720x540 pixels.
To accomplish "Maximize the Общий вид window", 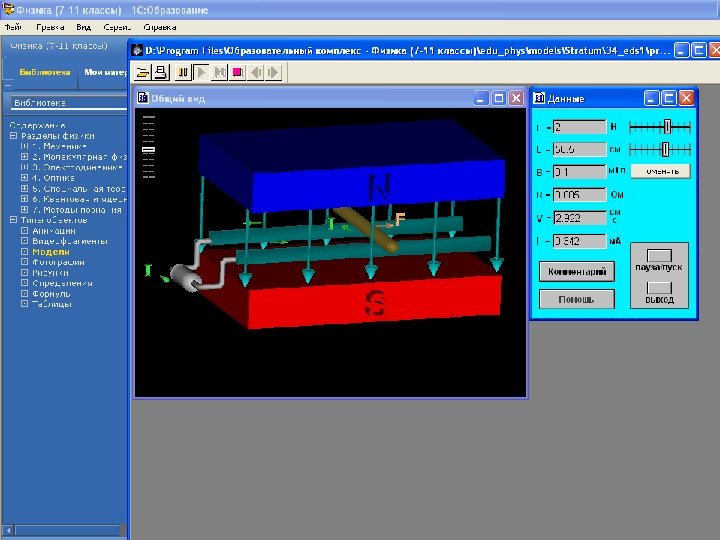I will (499, 98).
